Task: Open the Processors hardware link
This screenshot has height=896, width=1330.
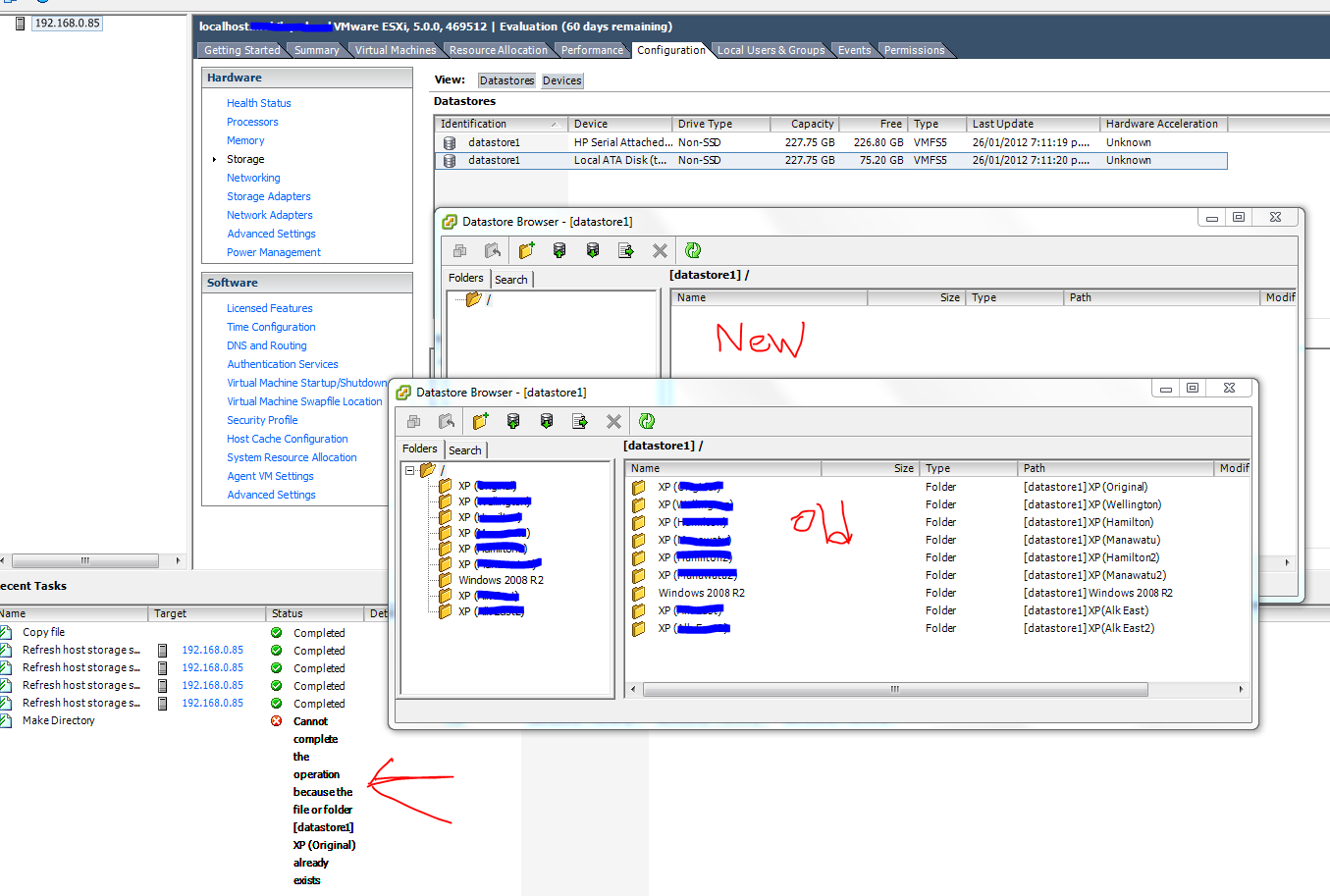Action: [252, 122]
